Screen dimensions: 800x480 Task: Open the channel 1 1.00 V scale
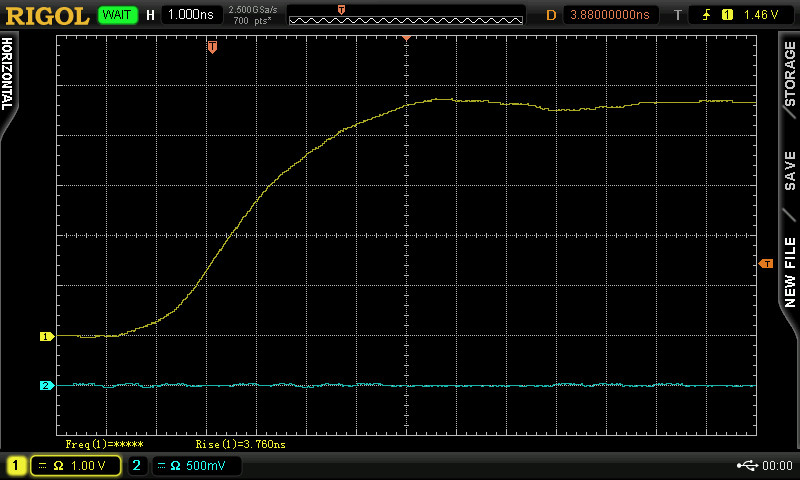[x=76, y=465]
